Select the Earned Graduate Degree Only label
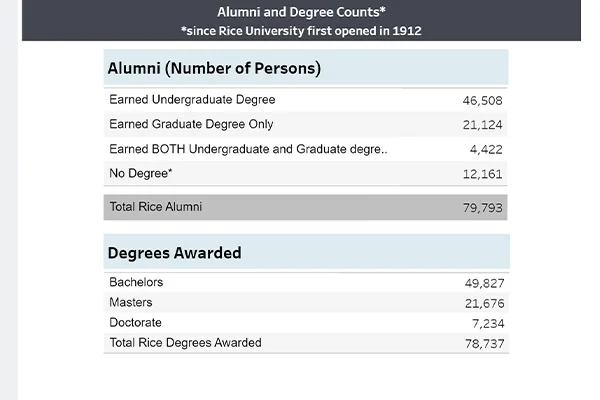600x400 pixels. coord(191,124)
